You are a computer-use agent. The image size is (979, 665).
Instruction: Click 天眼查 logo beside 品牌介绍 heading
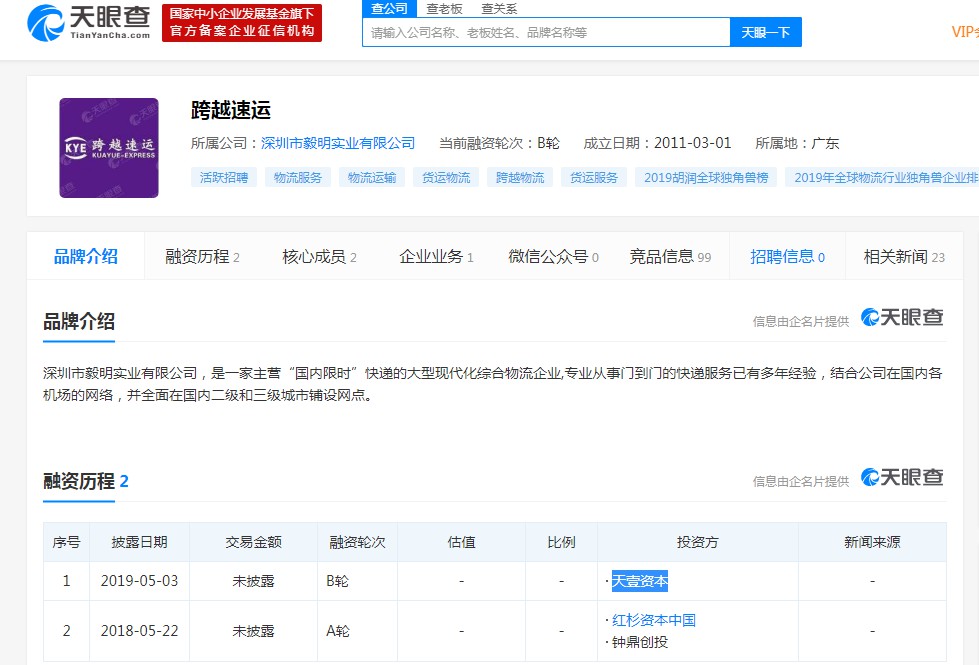(902, 317)
